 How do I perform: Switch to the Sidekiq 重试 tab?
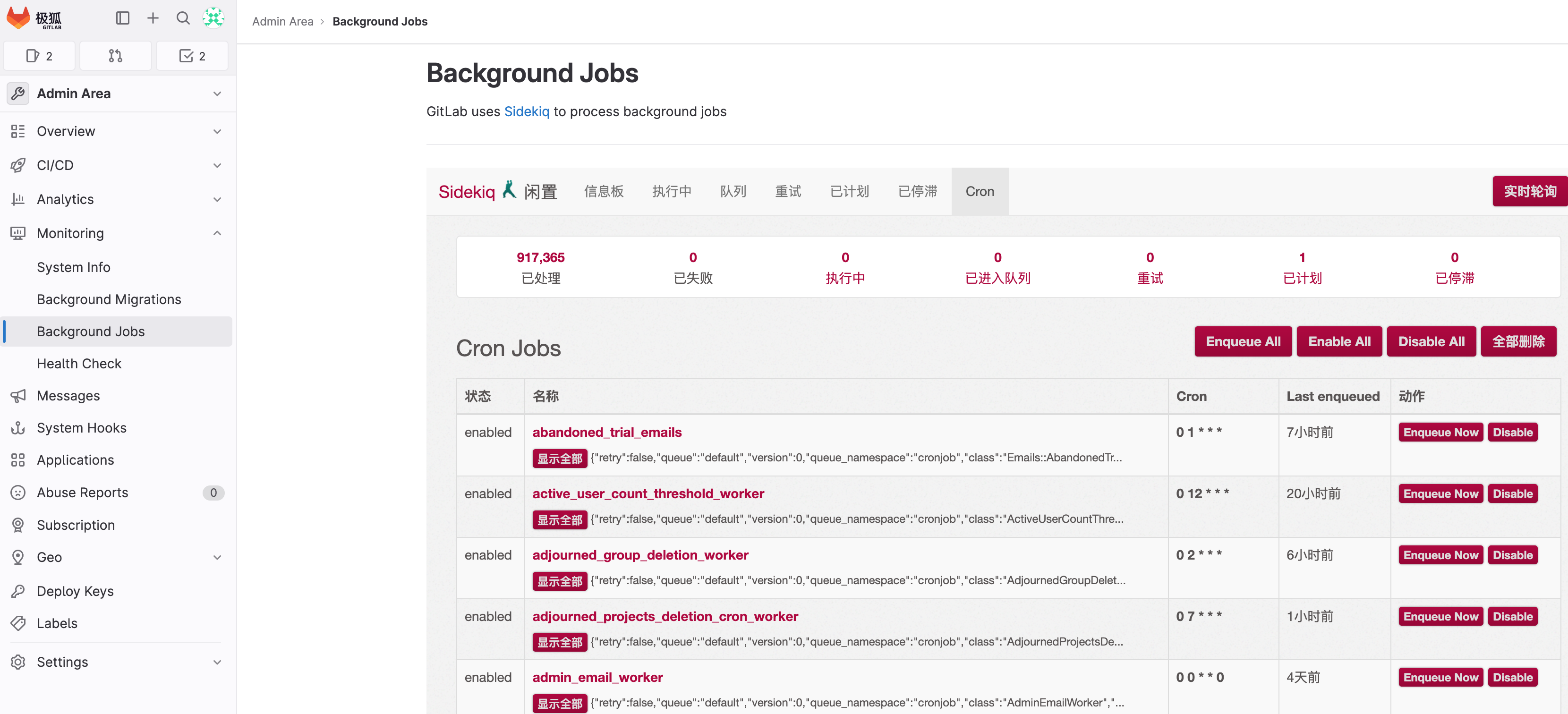788,191
